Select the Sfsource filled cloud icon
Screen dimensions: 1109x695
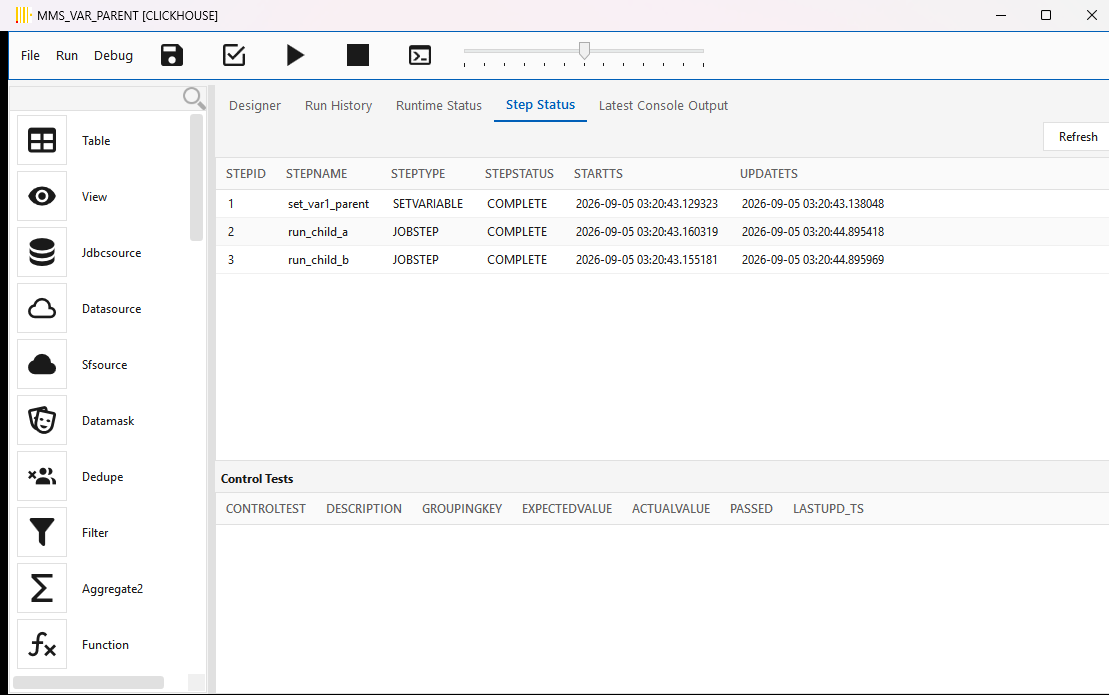(42, 365)
